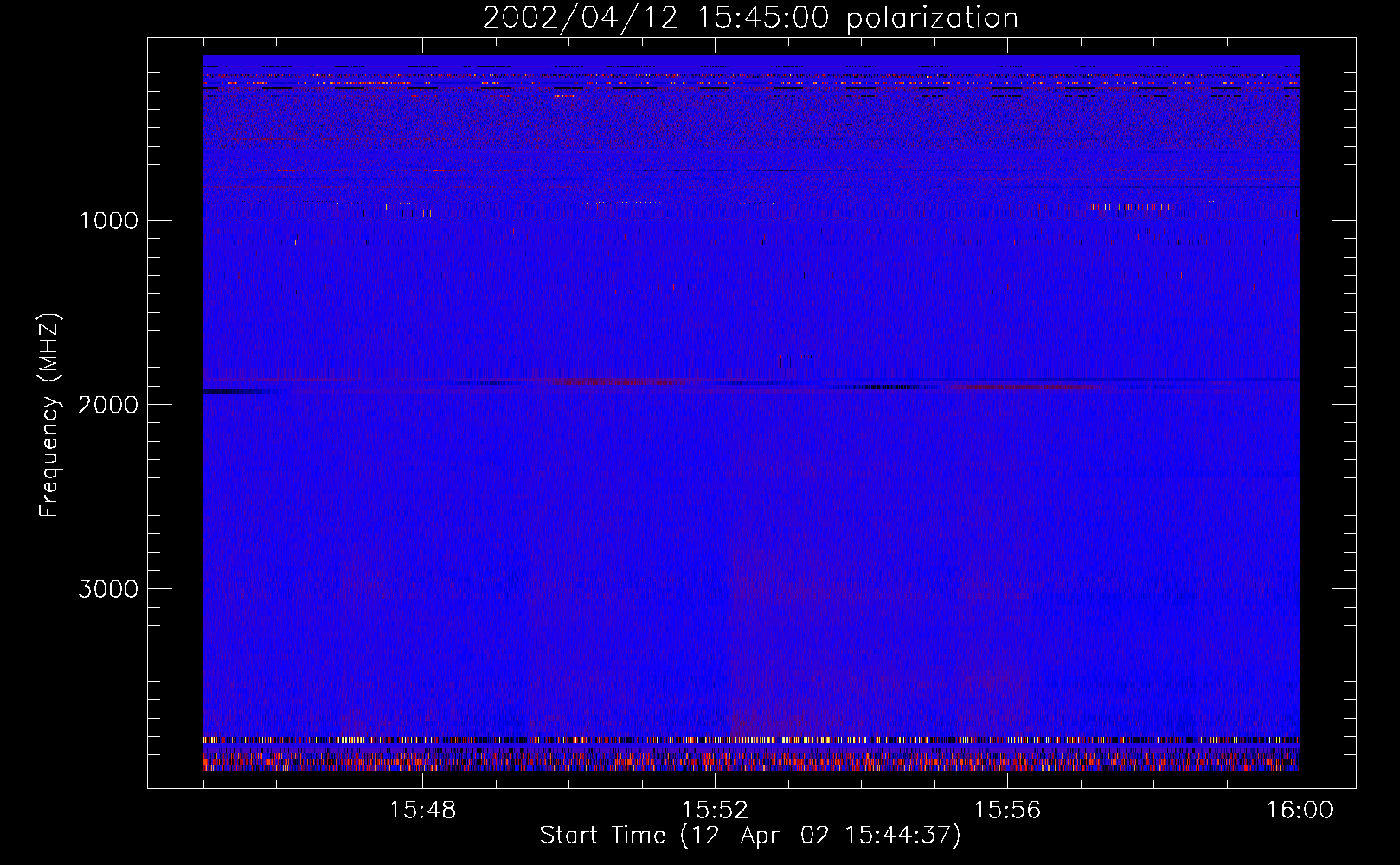Click the 2000 frequency tick label
1400x865 pixels.
[108, 405]
